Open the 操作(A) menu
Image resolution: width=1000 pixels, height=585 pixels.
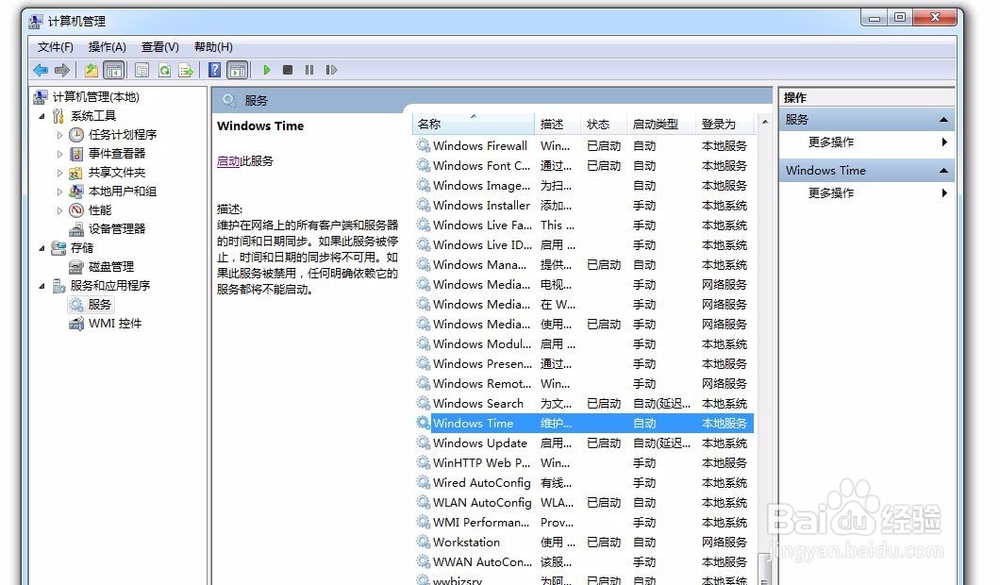(107, 47)
